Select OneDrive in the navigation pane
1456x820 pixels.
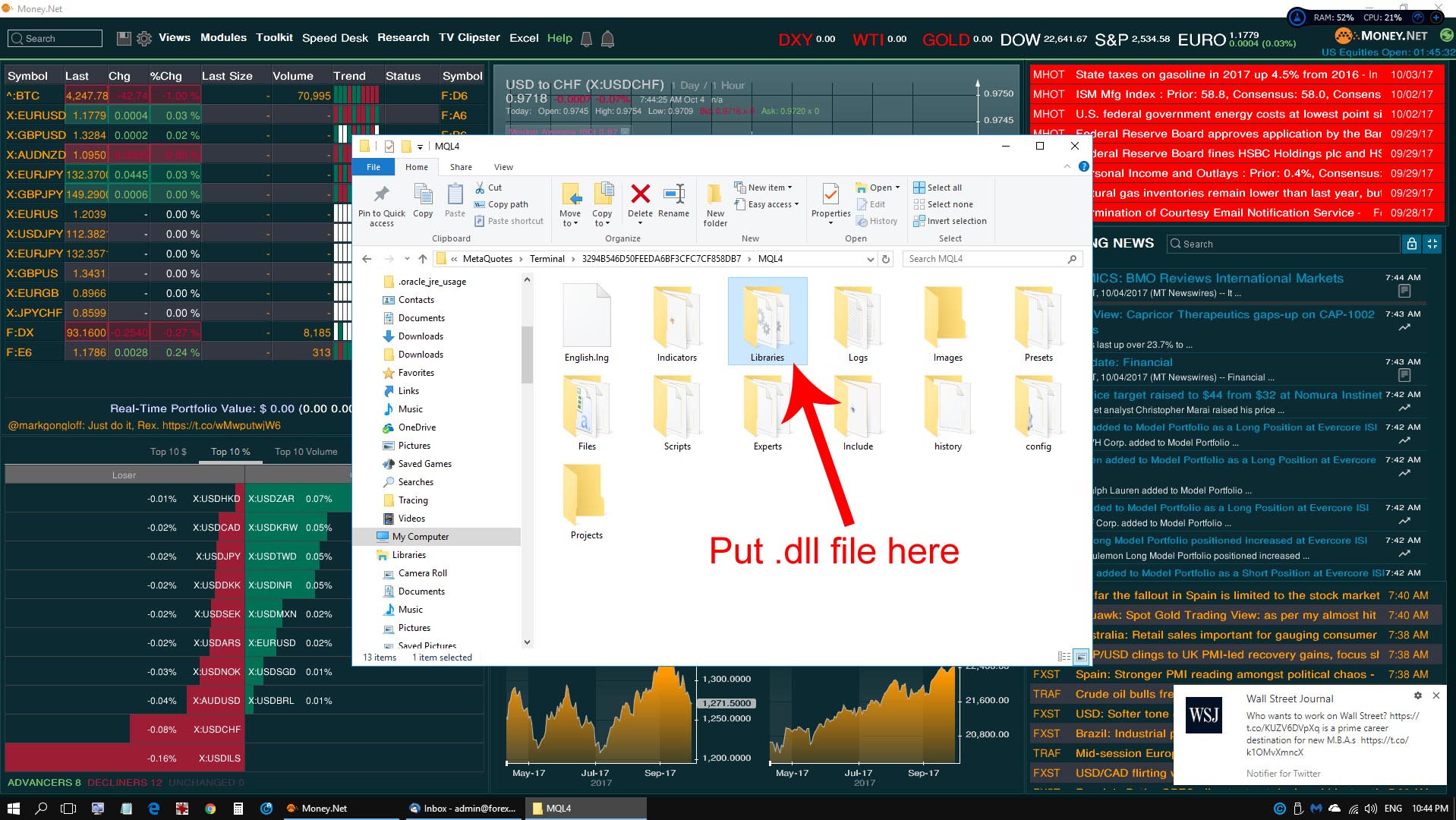click(417, 427)
